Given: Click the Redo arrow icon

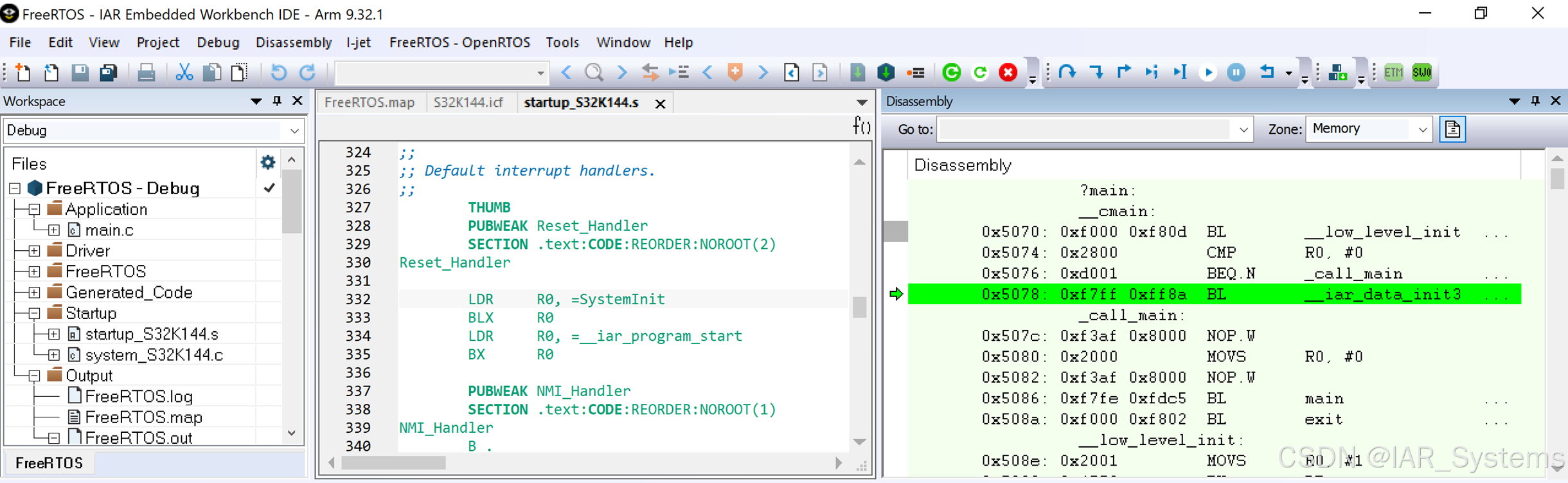Looking at the screenshot, I should pos(308,72).
